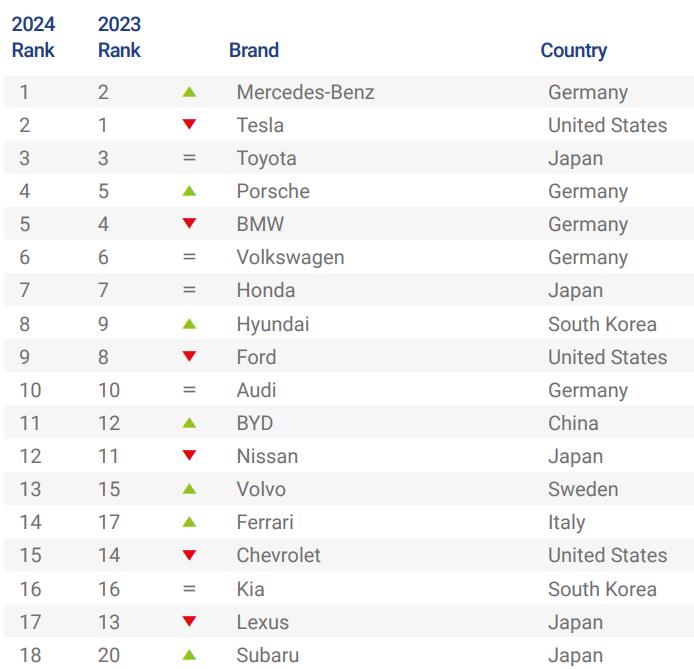Select the Volkswagen brand name
This screenshot has width=694, height=669.
click(x=290, y=257)
